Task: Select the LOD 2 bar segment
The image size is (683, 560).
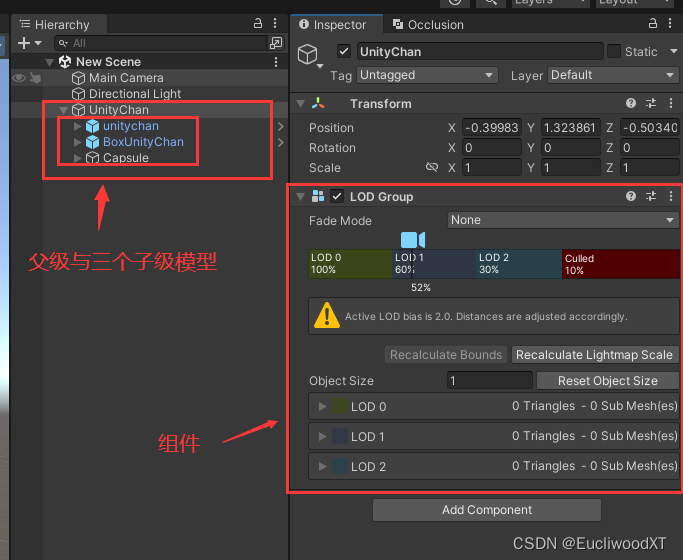Action: (519, 264)
